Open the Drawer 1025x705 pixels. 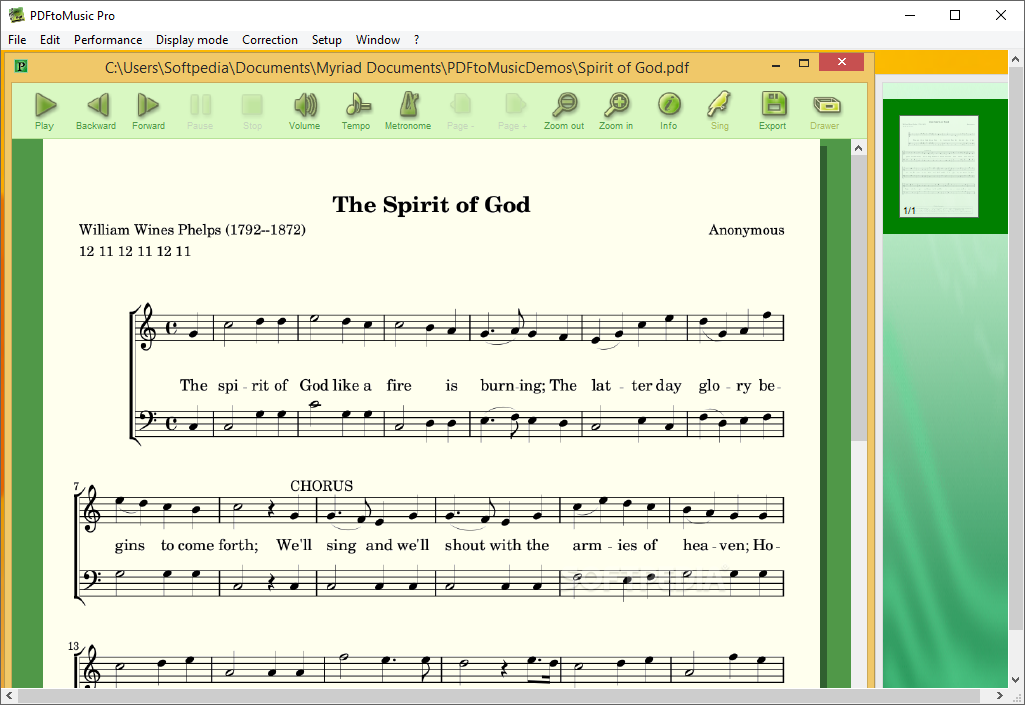pyautogui.click(x=825, y=111)
